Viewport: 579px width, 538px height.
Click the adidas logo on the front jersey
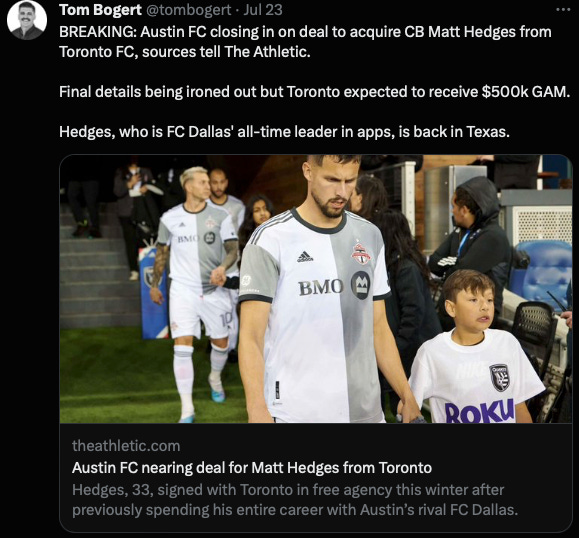(305, 257)
